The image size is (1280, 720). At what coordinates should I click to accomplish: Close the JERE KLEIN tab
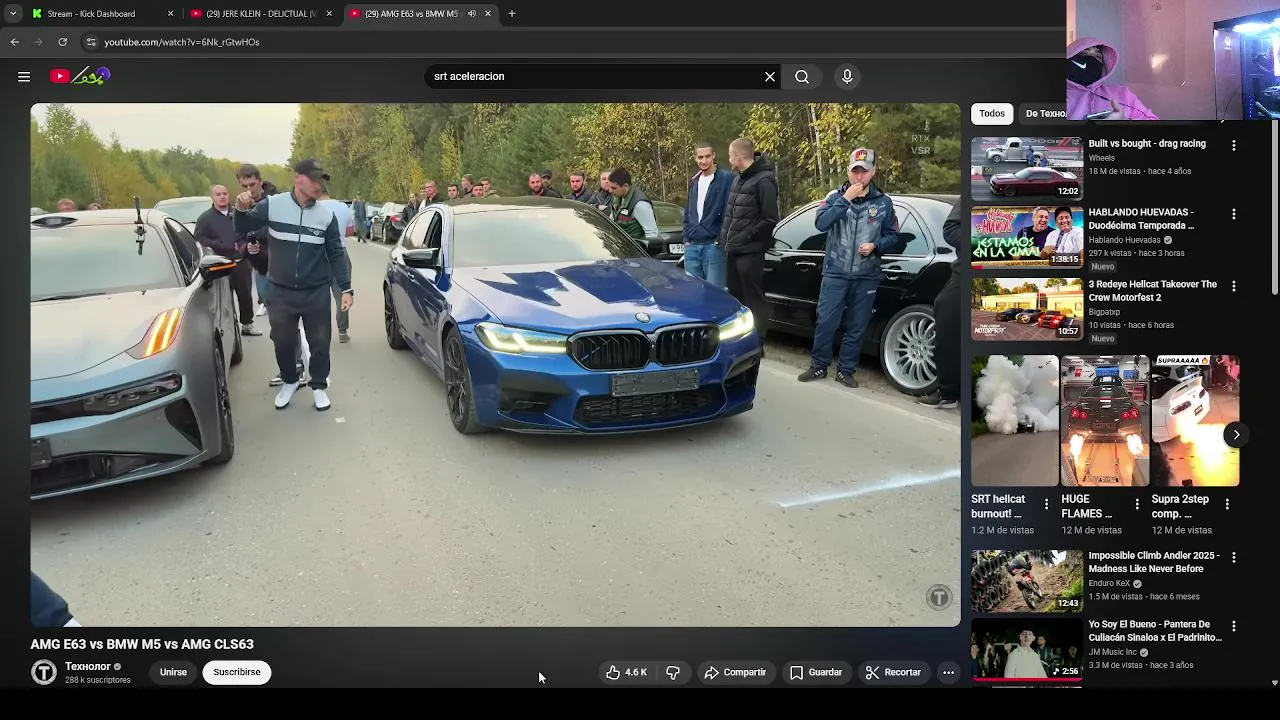329,14
